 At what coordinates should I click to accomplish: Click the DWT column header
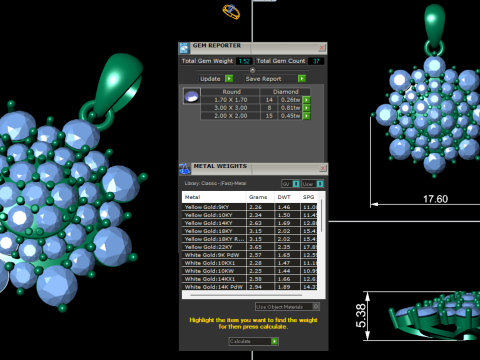coord(287,197)
